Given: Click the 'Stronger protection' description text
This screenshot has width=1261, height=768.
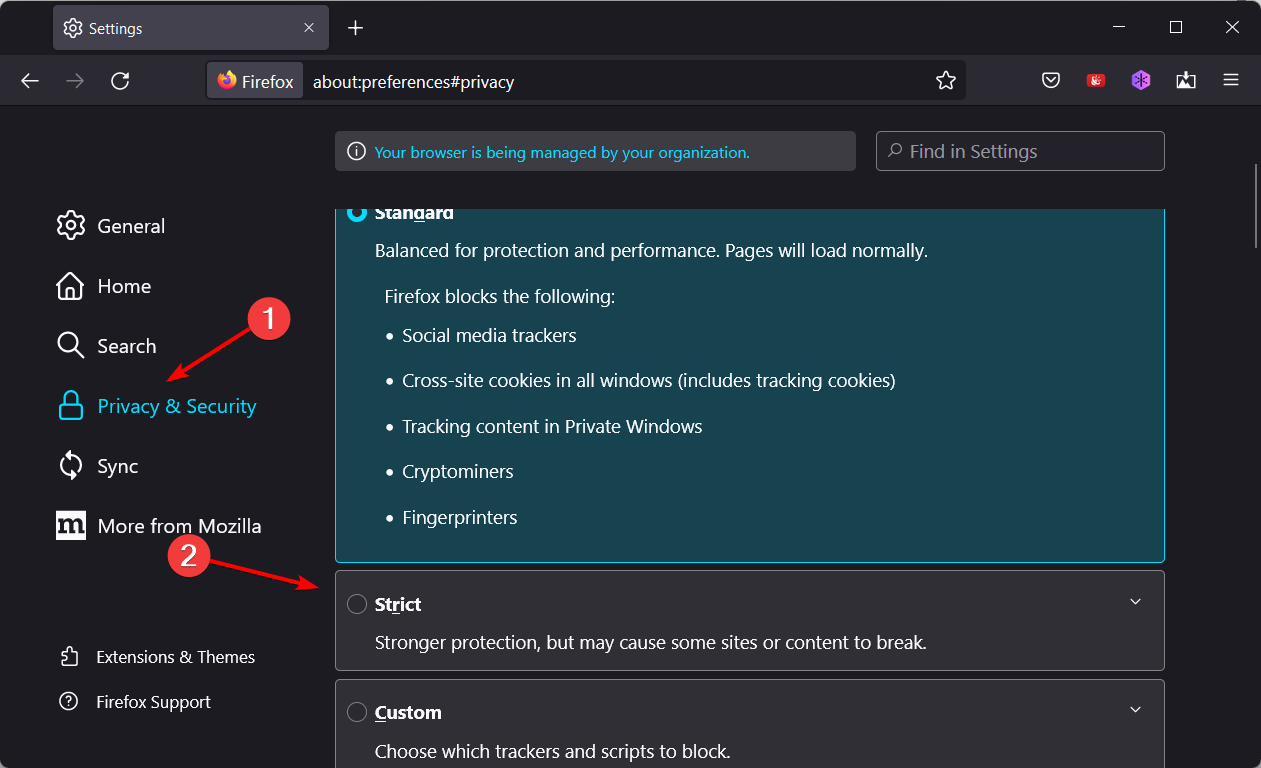Looking at the screenshot, I should click(x=651, y=643).
